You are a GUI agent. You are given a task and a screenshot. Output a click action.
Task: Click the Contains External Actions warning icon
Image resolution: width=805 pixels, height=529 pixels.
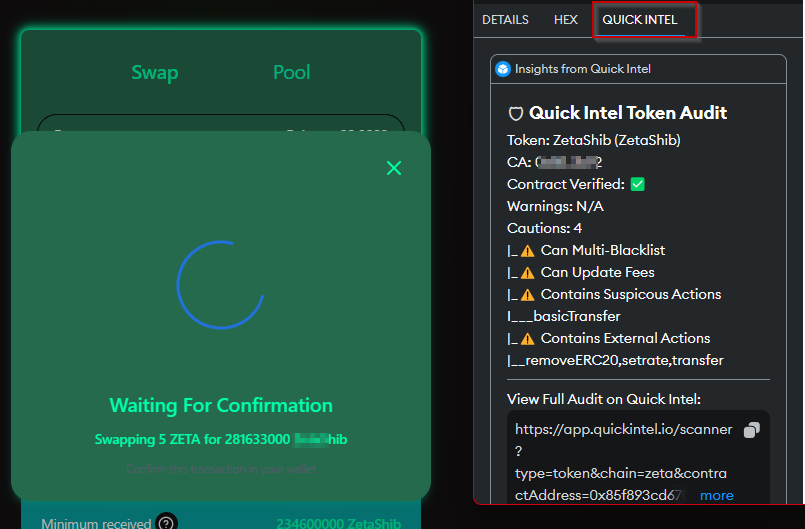click(x=527, y=339)
